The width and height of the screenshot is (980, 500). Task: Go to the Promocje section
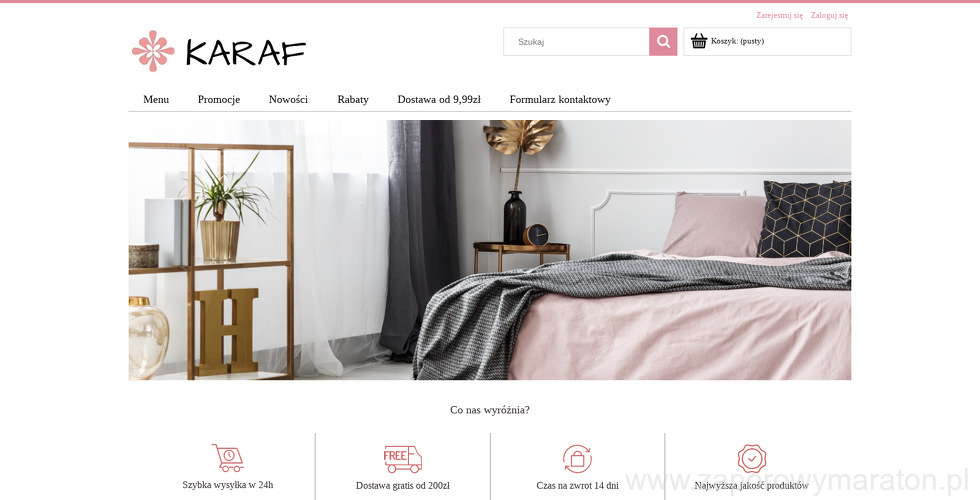[219, 99]
